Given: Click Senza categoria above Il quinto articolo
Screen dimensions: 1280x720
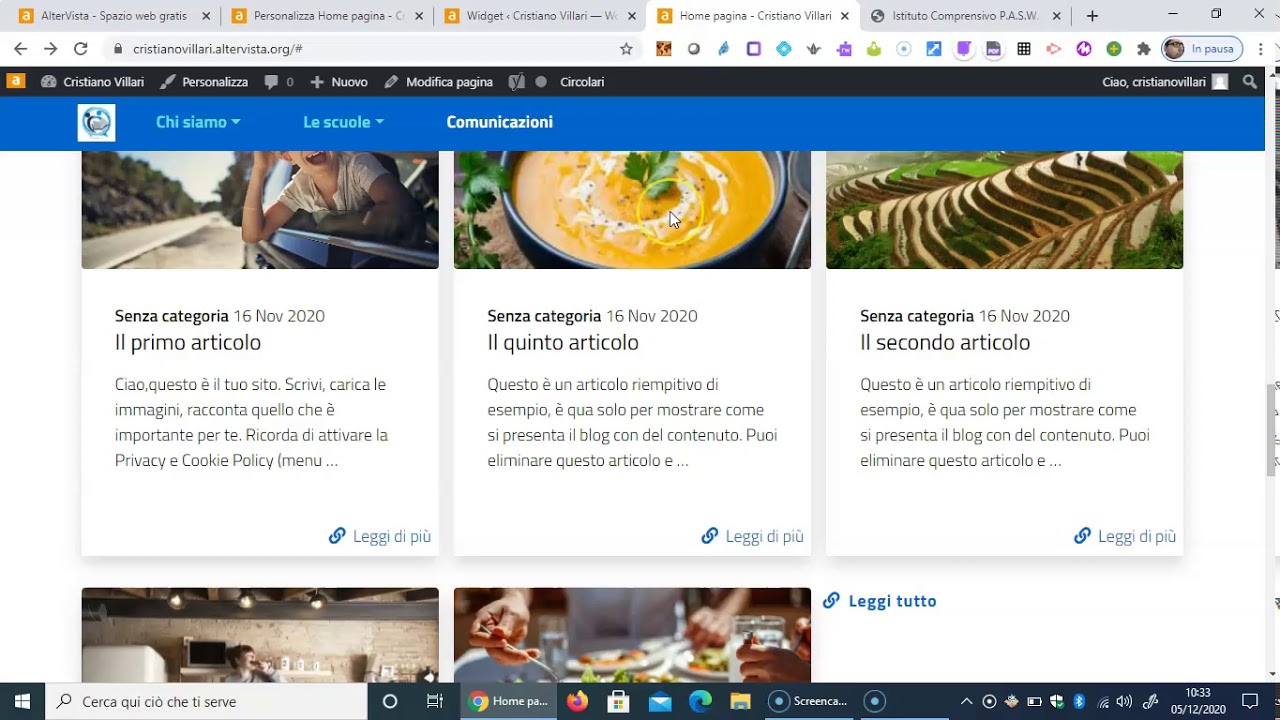Looking at the screenshot, I should [x=544, y=316].
